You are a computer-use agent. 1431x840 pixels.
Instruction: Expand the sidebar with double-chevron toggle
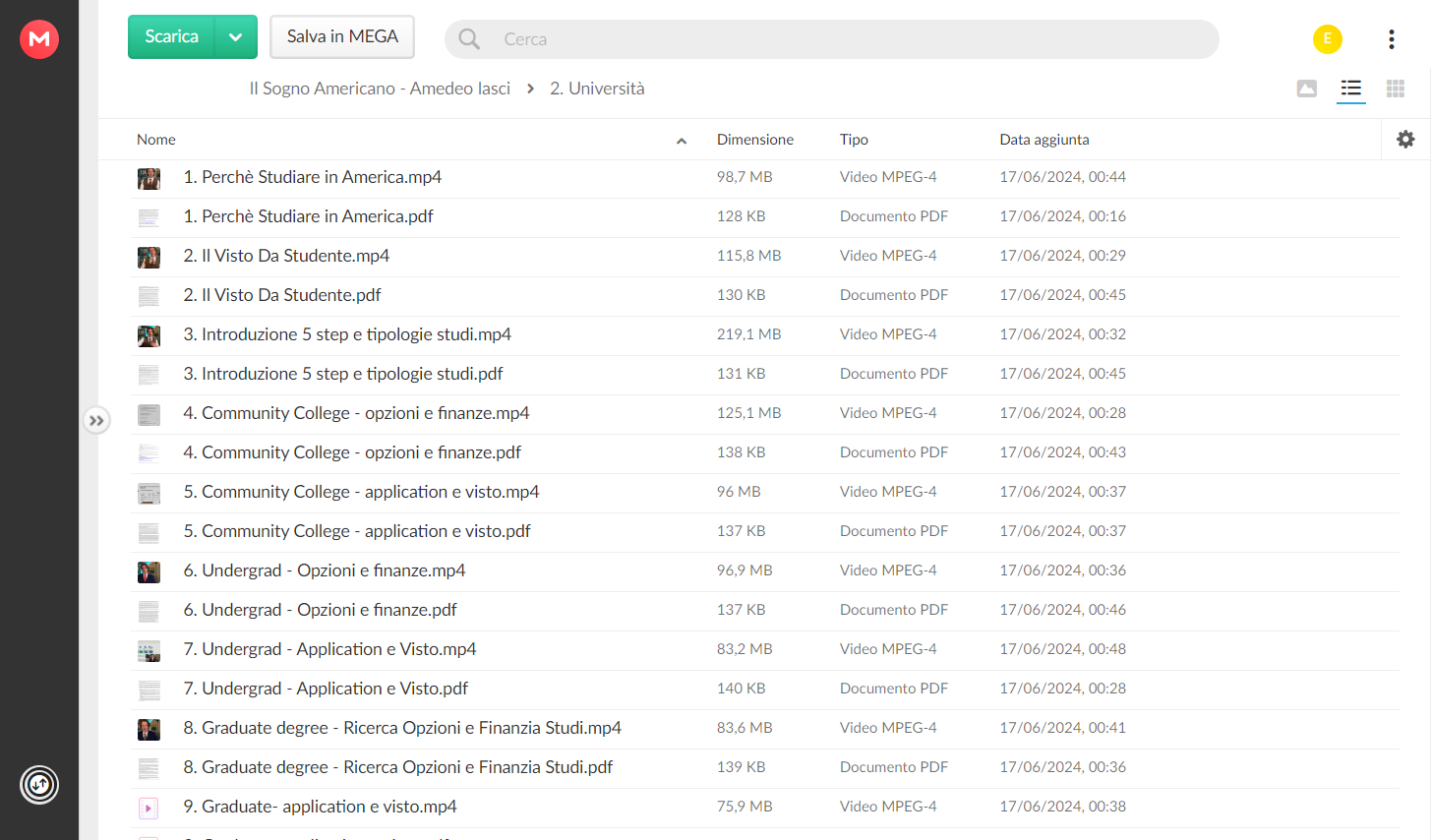[x=96, y=421]
